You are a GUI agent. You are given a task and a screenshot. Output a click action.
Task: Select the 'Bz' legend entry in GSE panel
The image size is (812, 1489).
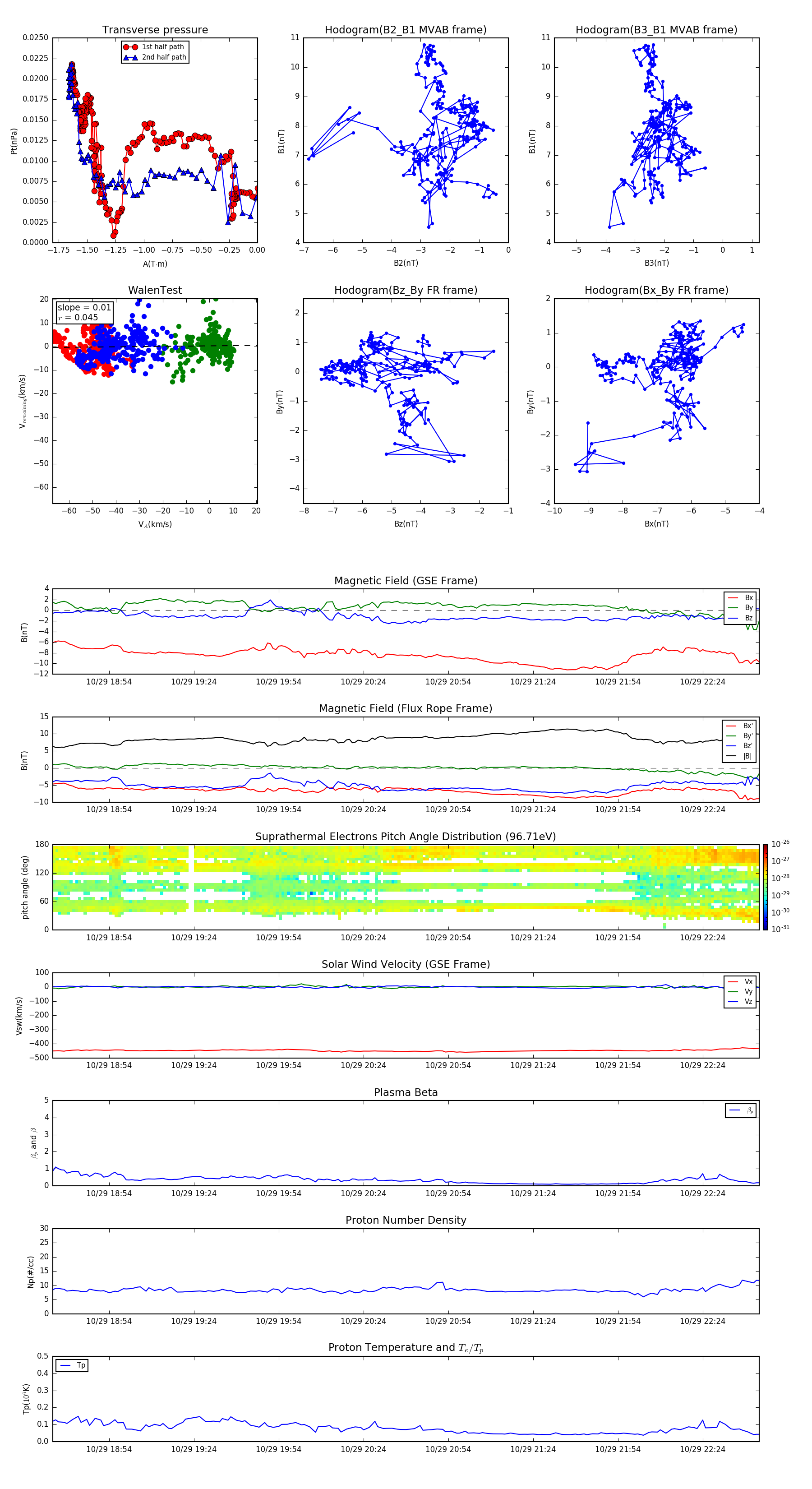(x=740, y=618)
